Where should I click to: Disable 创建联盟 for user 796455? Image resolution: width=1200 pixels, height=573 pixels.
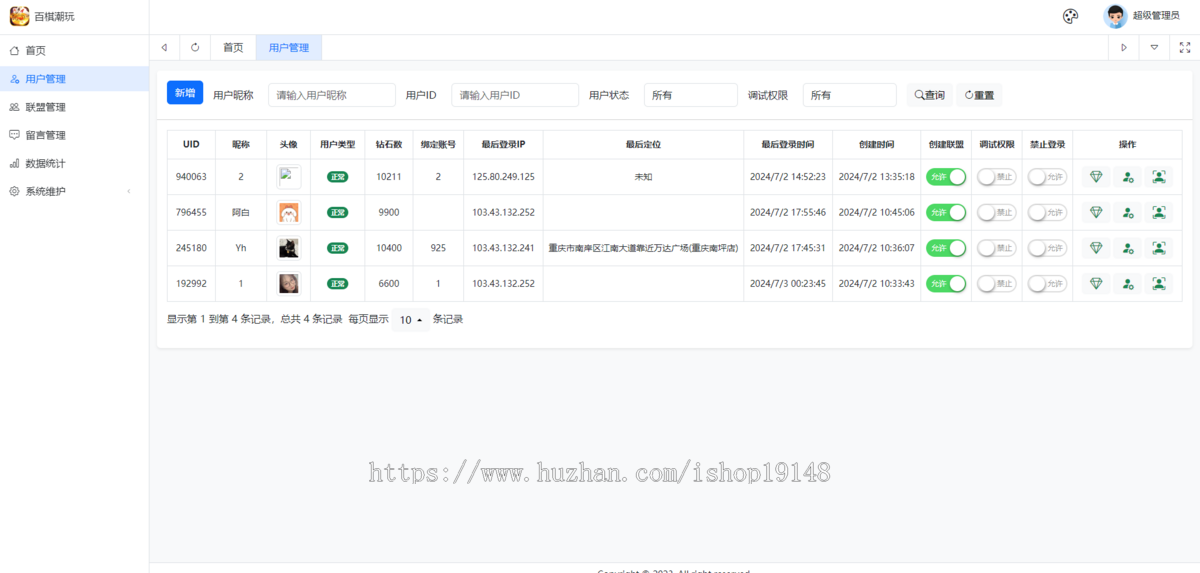click(x=946, y=212)
